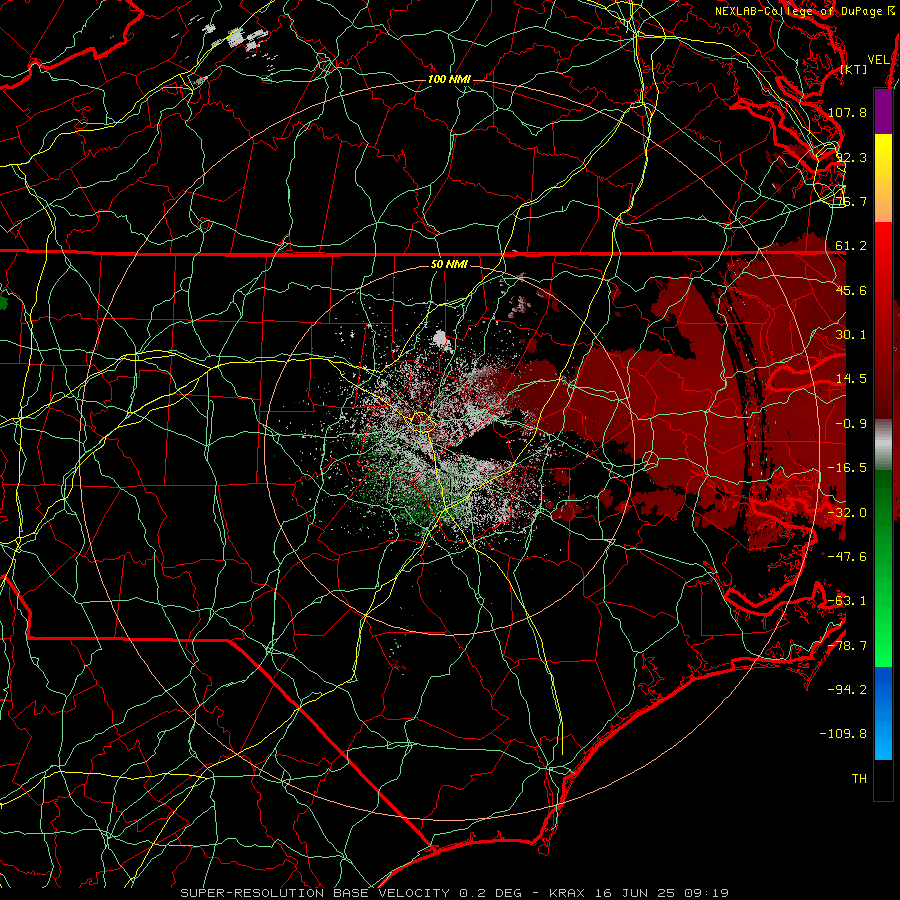Select the -109.8 velocity scale value
The image size is (900, 900).
[843, 734]
